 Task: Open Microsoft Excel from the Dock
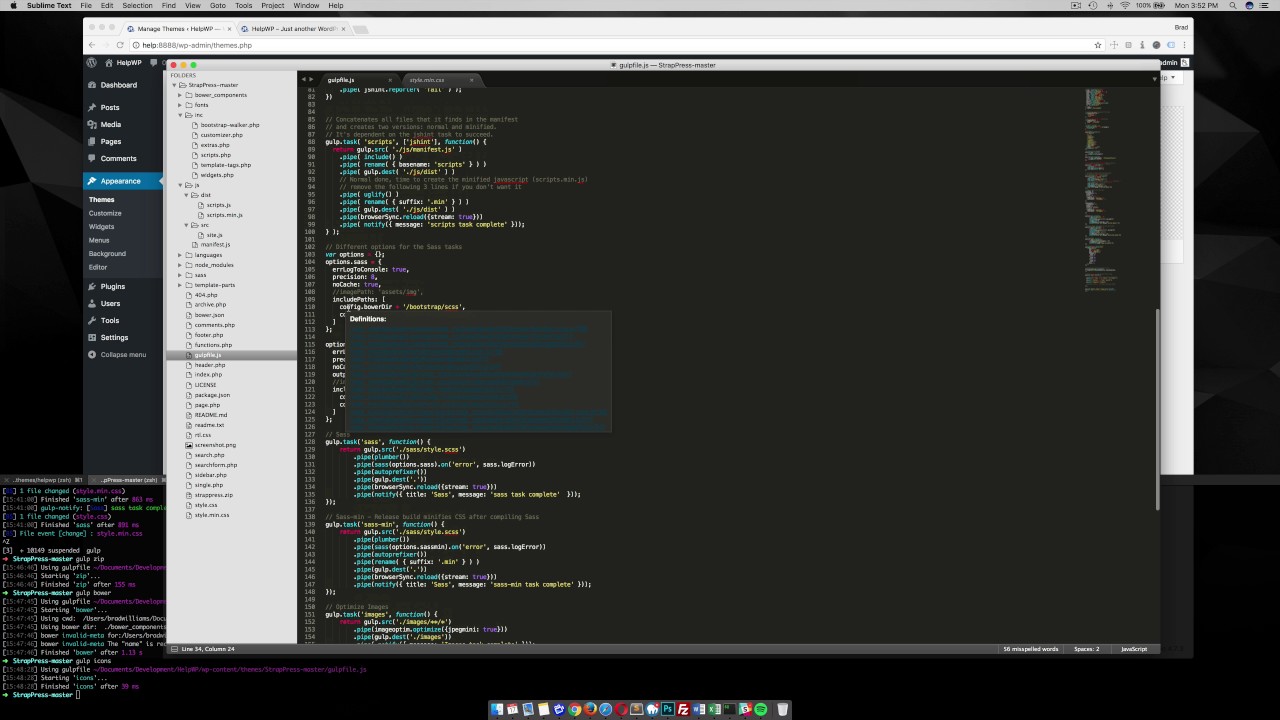tap(714, 709)
